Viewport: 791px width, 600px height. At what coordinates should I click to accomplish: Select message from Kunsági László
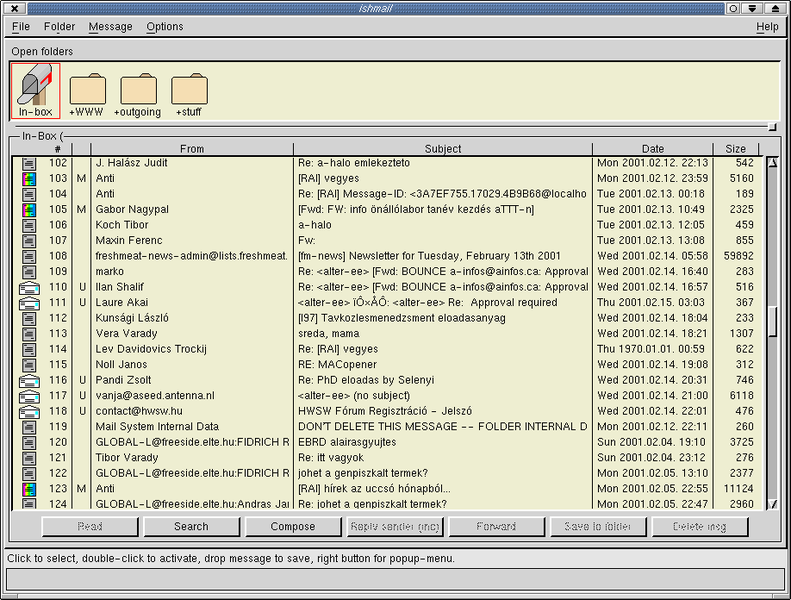132,318
